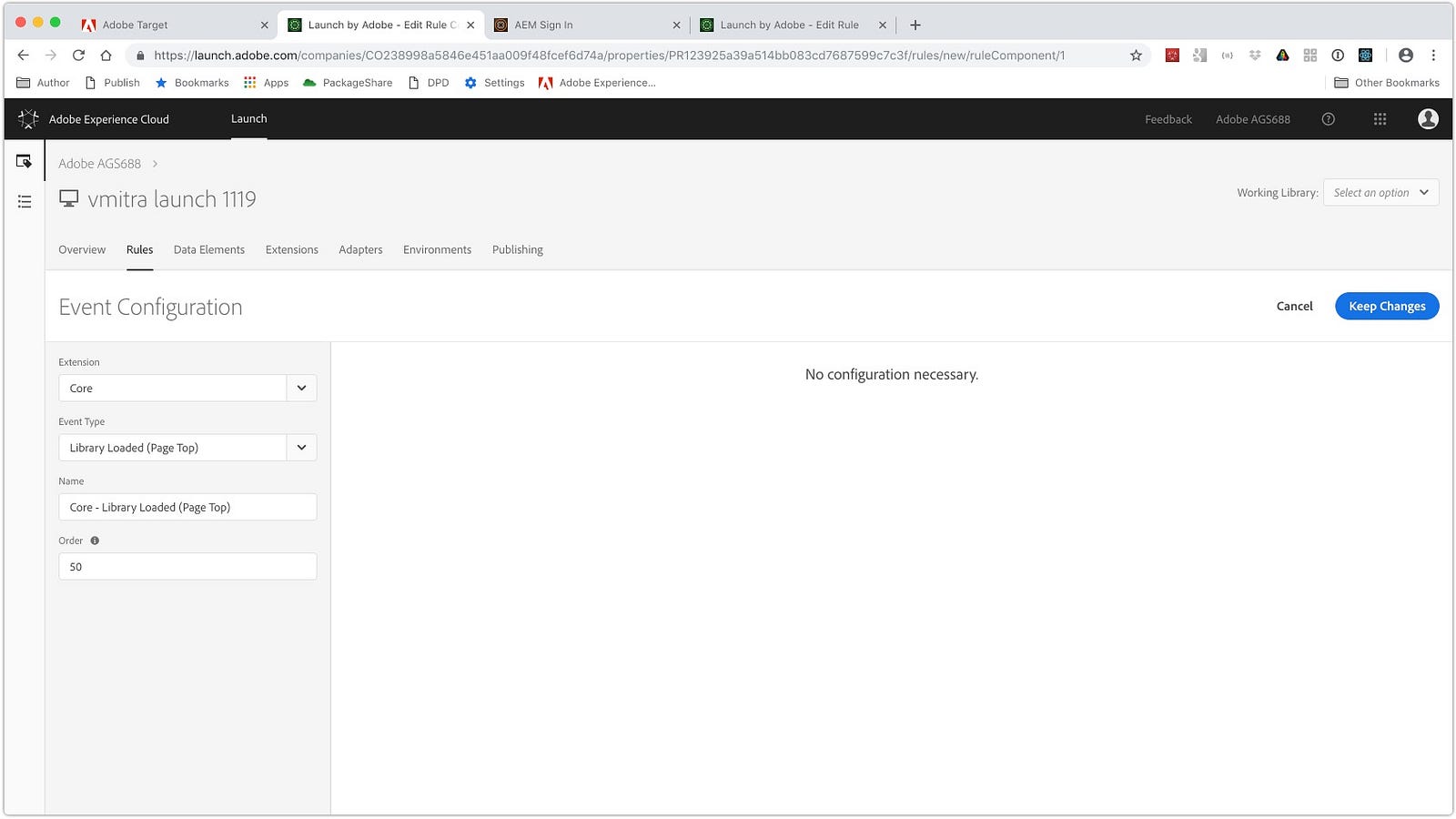Click the Cancel button
The image size is (1456, 819).
(x=1294, y=306)
